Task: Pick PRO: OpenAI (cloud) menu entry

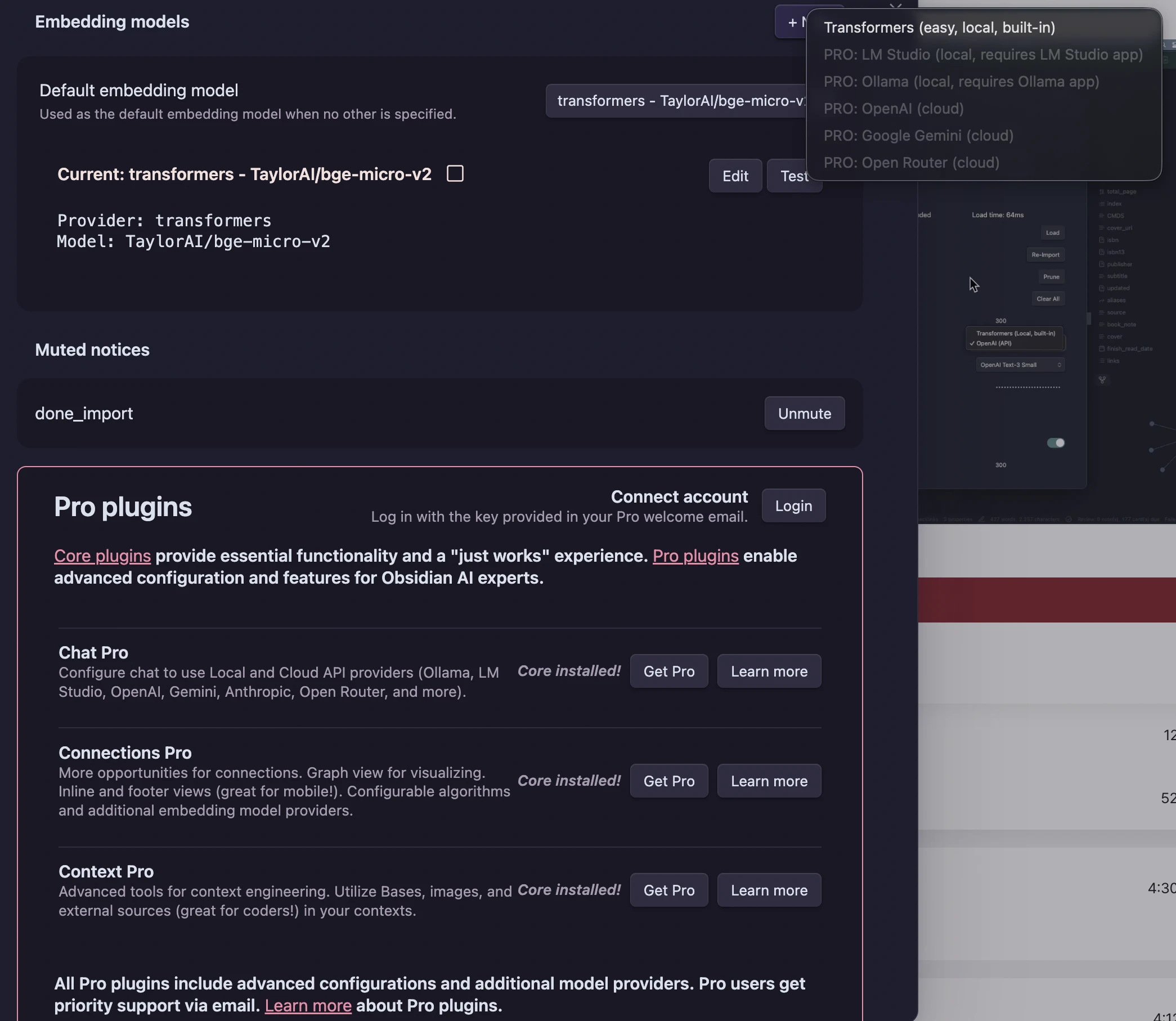Action: [893, 108]
